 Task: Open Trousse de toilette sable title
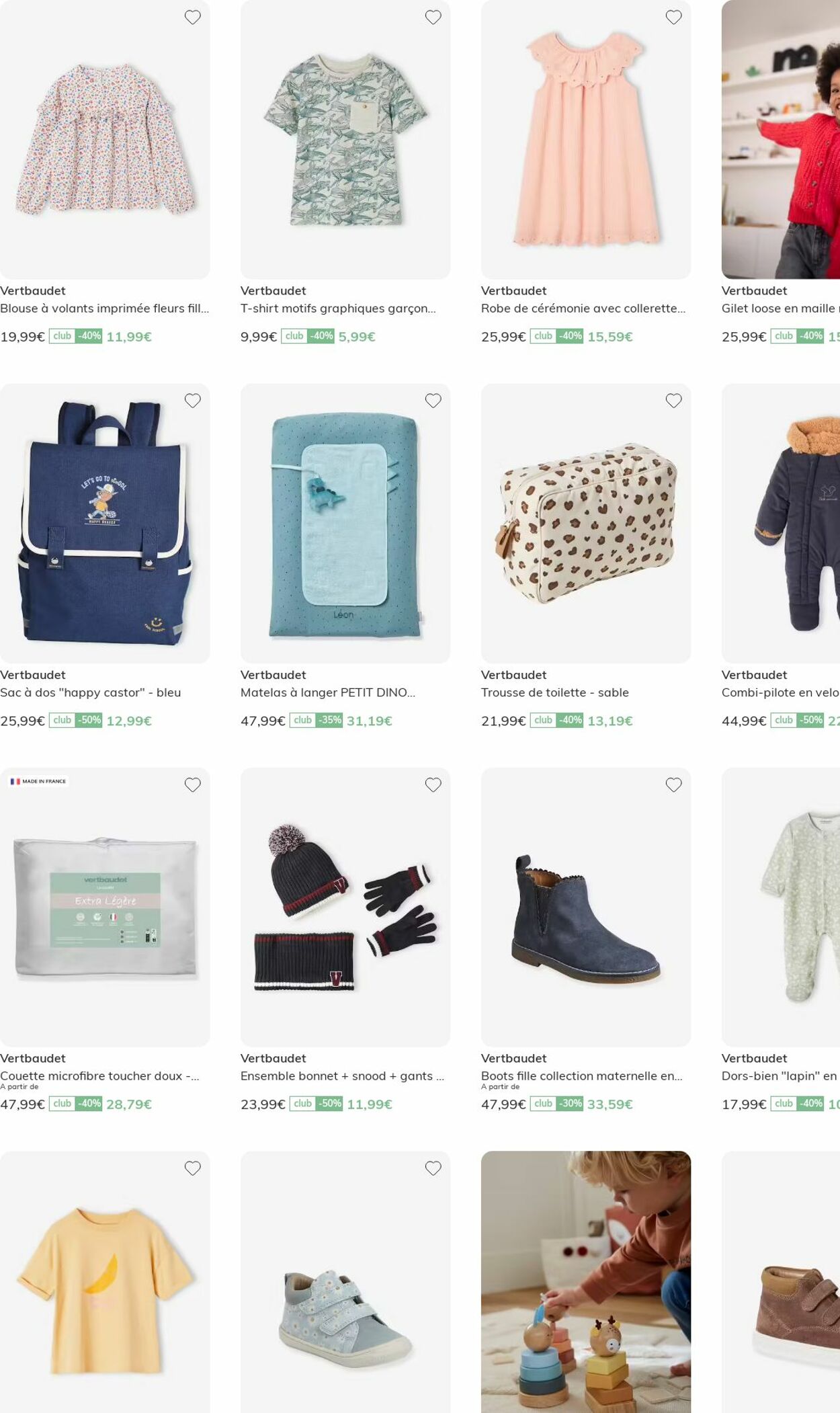click(x=555, y=692)
